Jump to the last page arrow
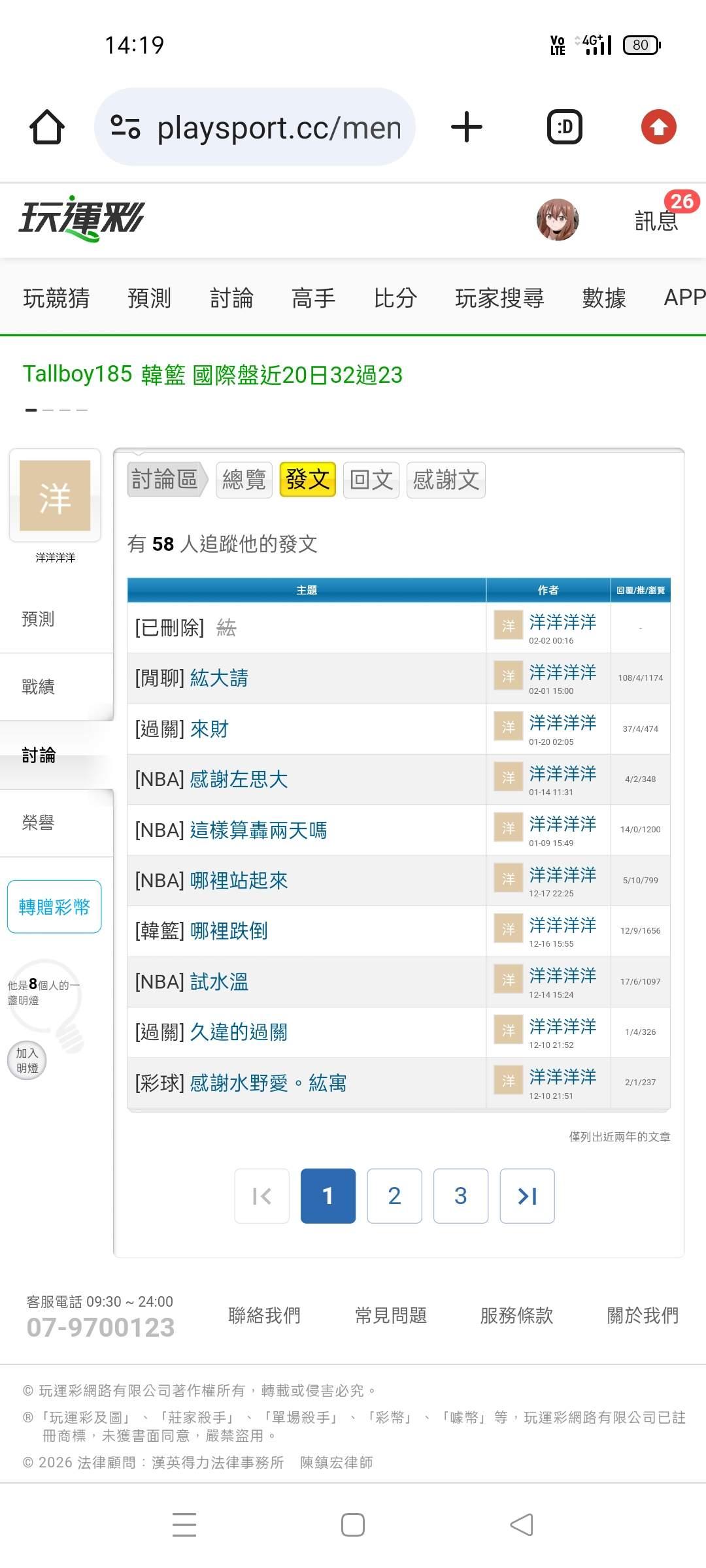Screen dimensions: 706x1568 (x=527, y=1196)
